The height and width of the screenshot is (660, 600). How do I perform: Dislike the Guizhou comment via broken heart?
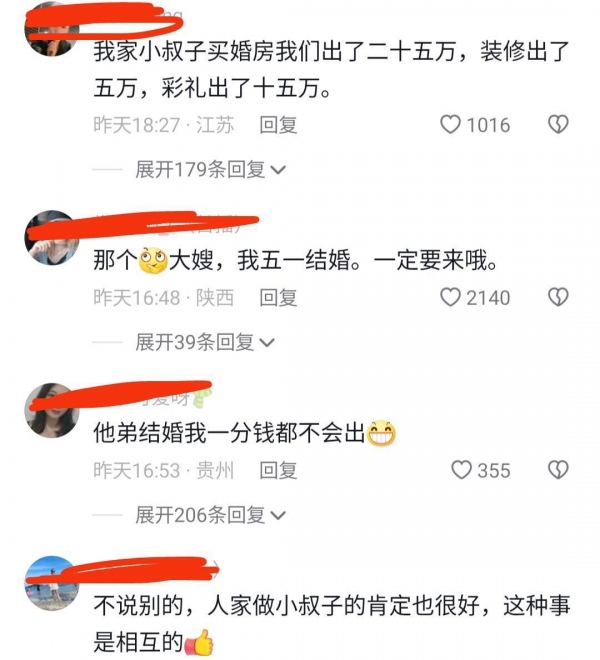[x=558, y=470]
